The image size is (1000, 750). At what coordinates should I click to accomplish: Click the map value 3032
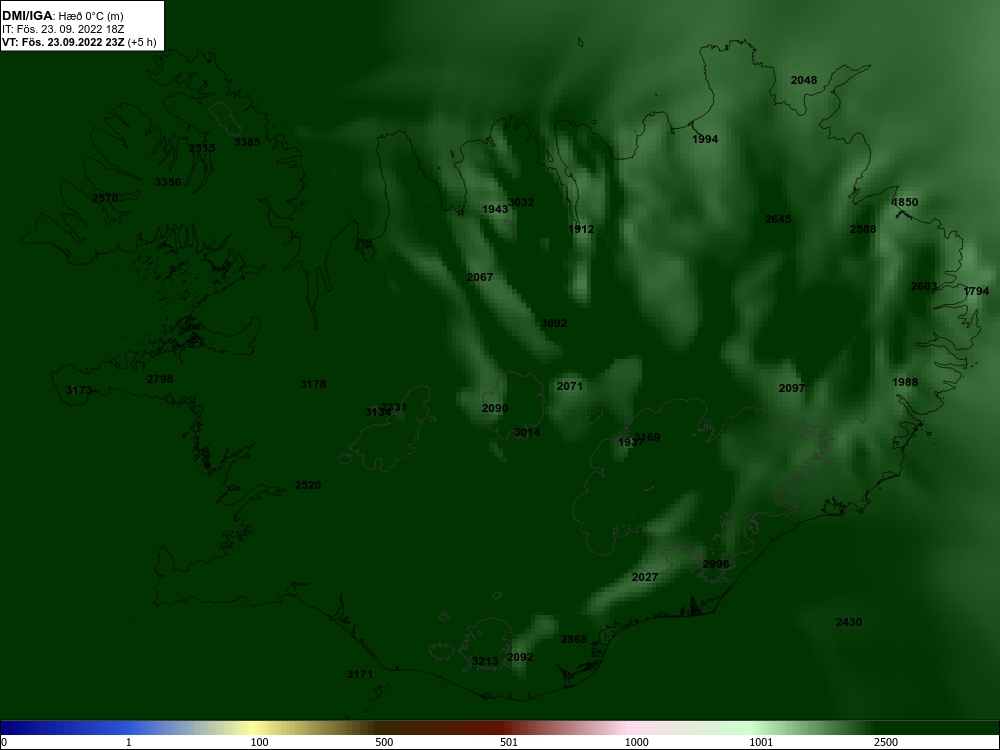(521, 202)
